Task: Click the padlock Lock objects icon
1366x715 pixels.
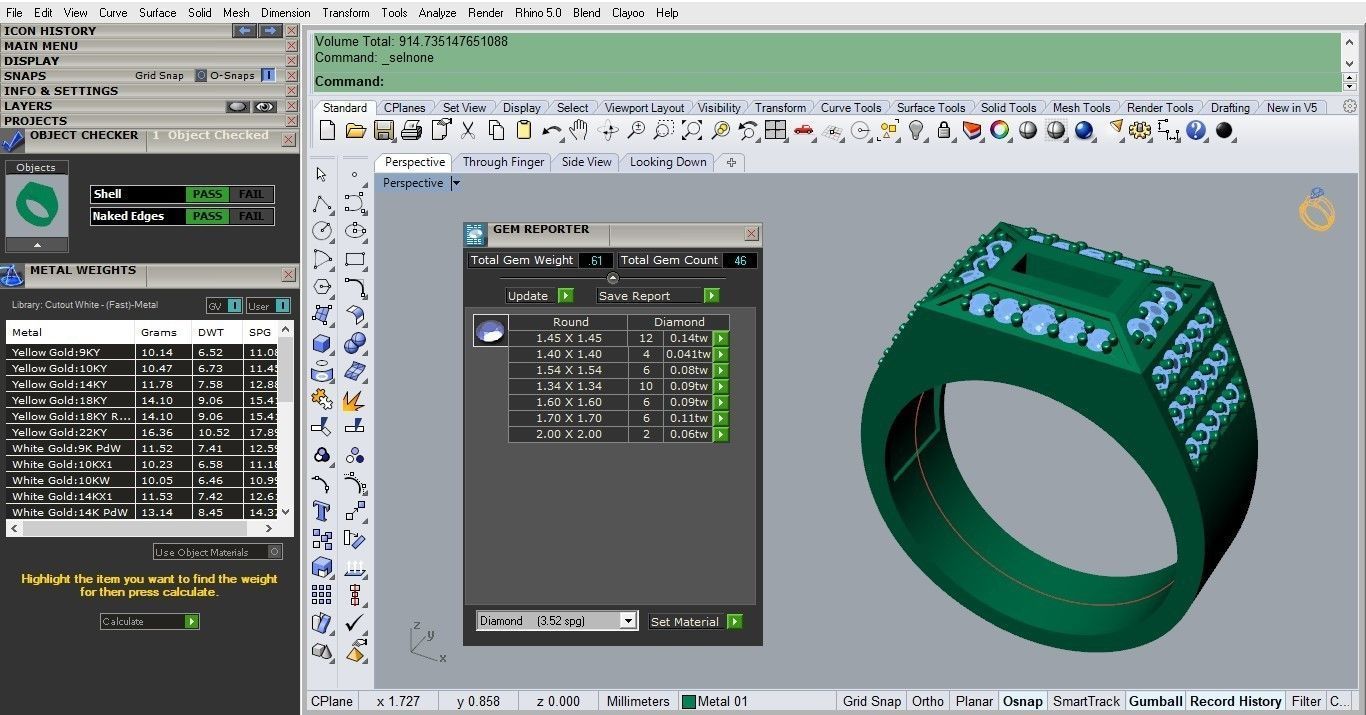Action: click(943, 130)
